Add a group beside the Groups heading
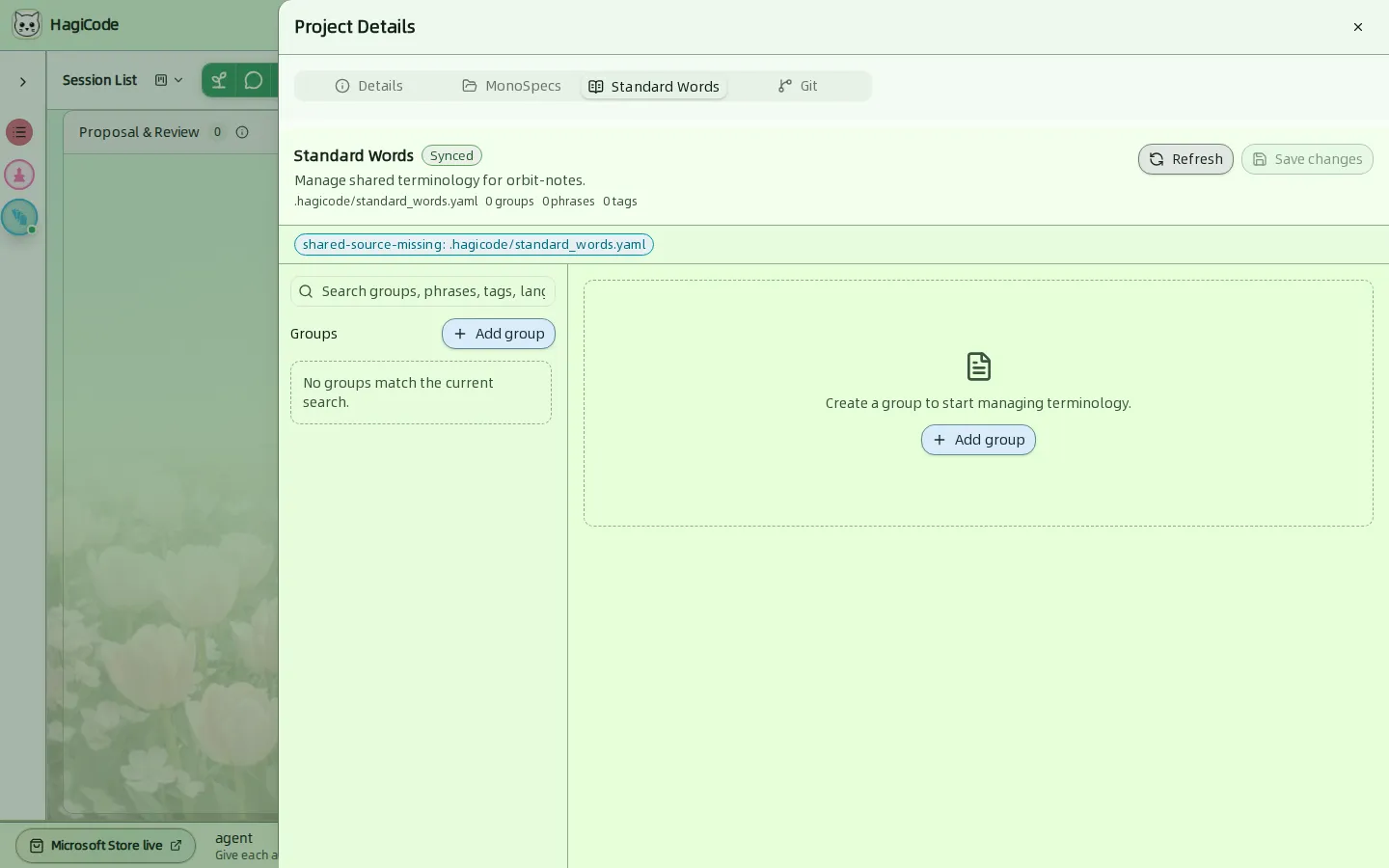This screenshot has height=868, width=1389. (x=499, y=334)
